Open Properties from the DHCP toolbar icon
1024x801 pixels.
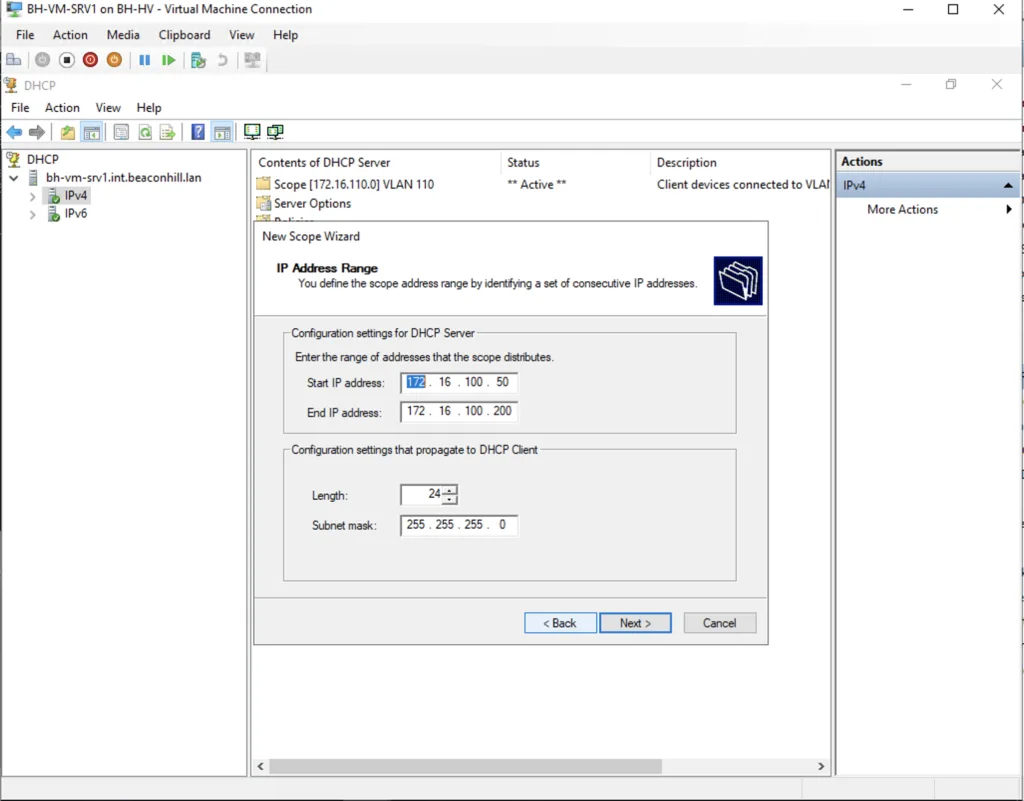pyautogui.click(x=121, y=133)
